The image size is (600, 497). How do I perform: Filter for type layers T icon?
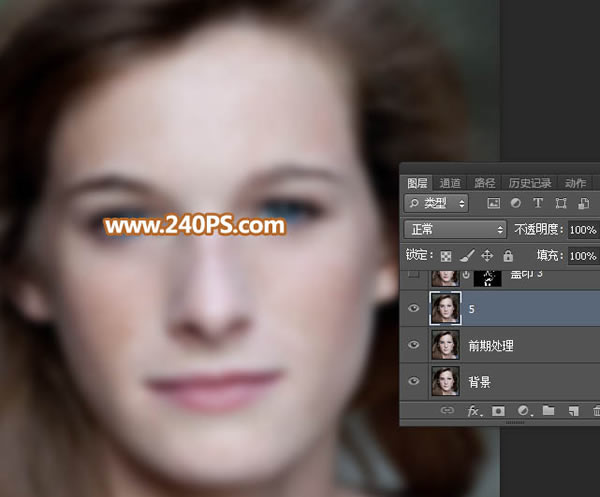[x=538, y=203]
